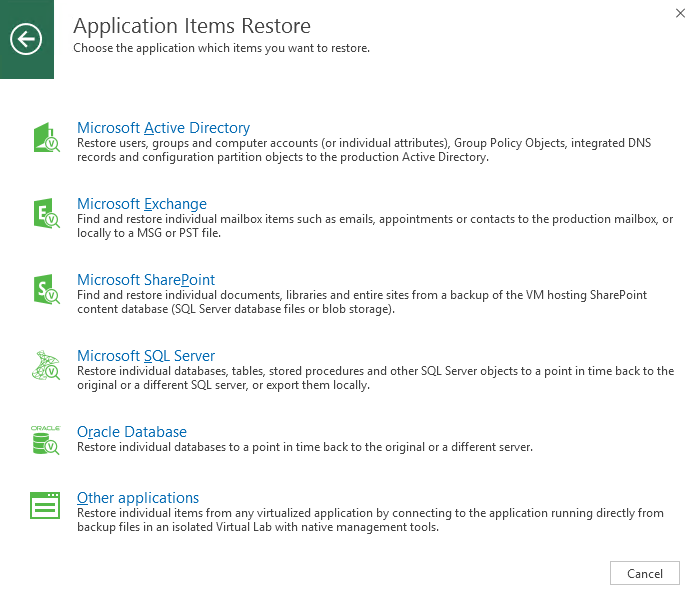Open Microsoft Exchange restore link
The width and height of the screenshot is (696, 596).
142,204
